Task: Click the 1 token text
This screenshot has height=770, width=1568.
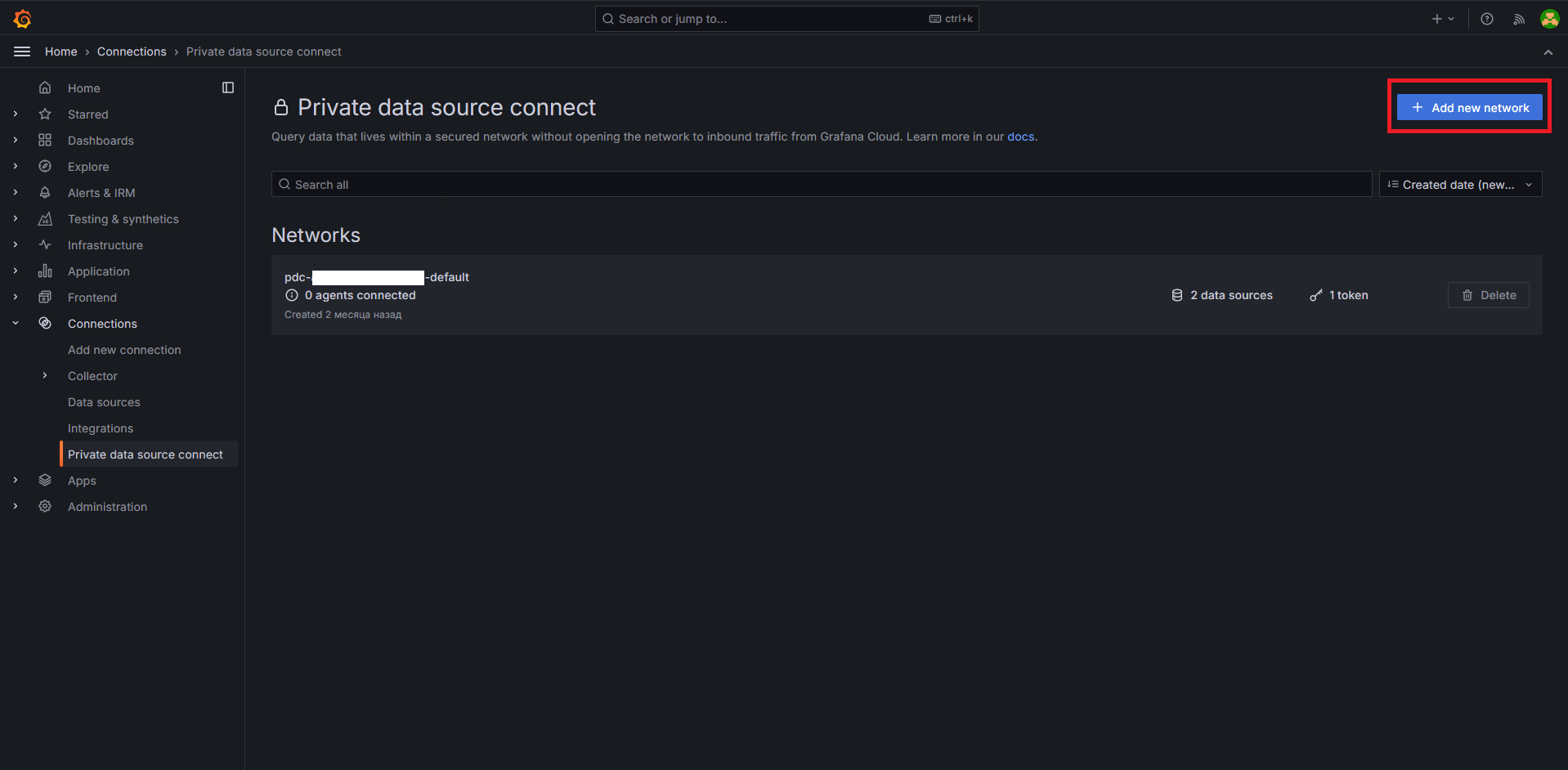Action: click(1348, 295)
